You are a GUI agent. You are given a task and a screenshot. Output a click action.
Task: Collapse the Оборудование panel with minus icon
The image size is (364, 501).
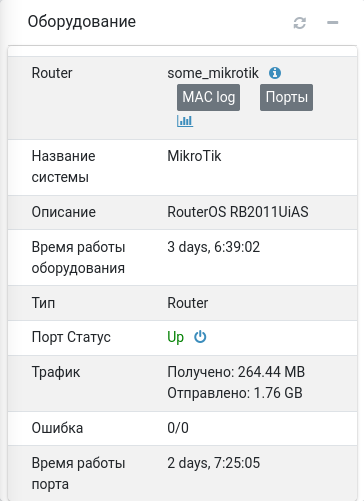[332, 23]
